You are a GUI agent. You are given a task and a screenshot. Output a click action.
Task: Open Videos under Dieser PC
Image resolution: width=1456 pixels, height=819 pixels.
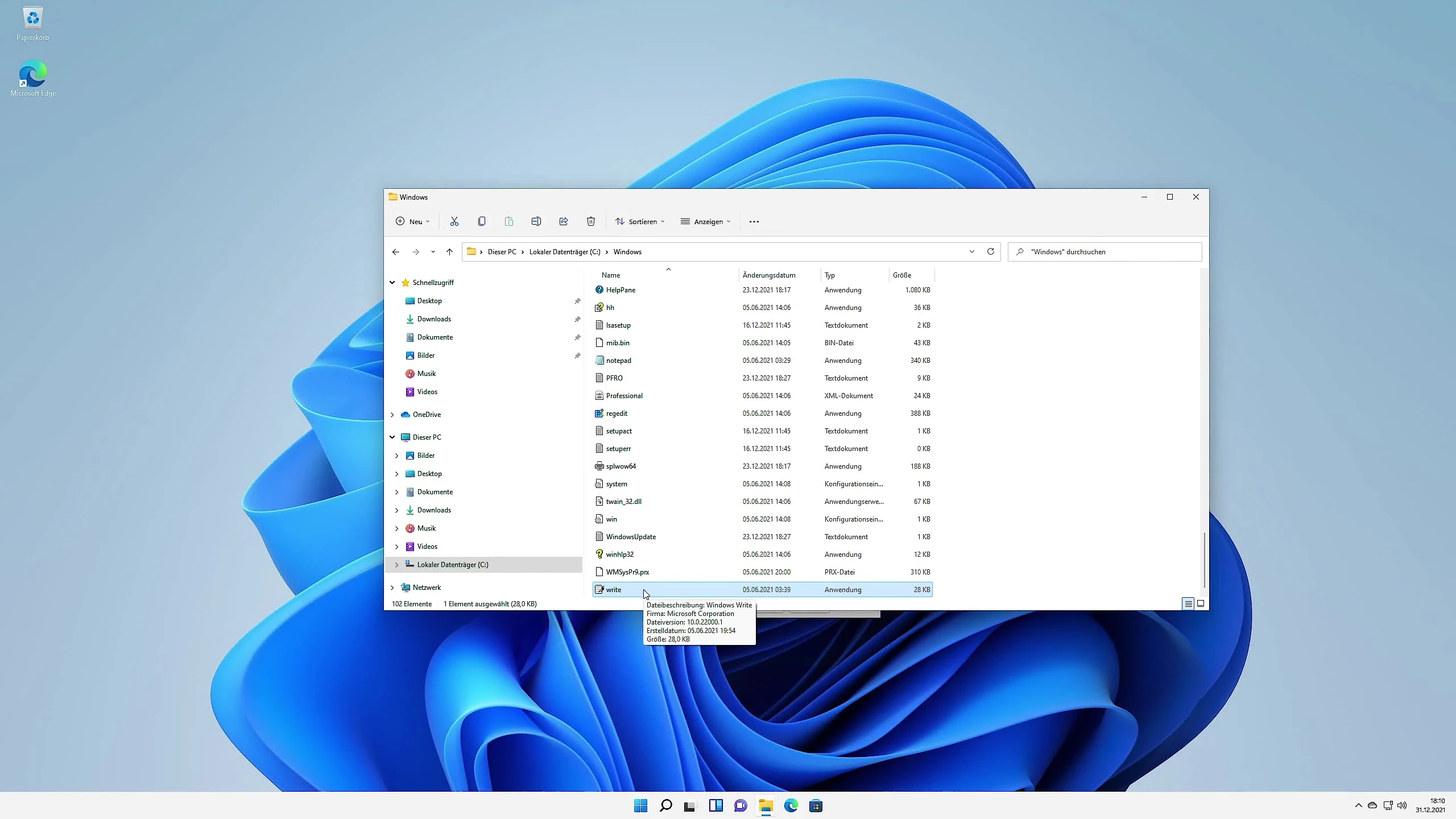point(427,547)
